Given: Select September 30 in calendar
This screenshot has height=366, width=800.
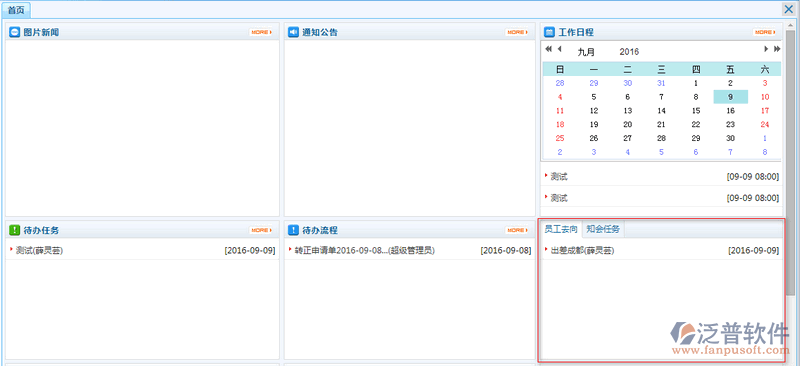Looking at the screenshot, I should coord(730,138).
